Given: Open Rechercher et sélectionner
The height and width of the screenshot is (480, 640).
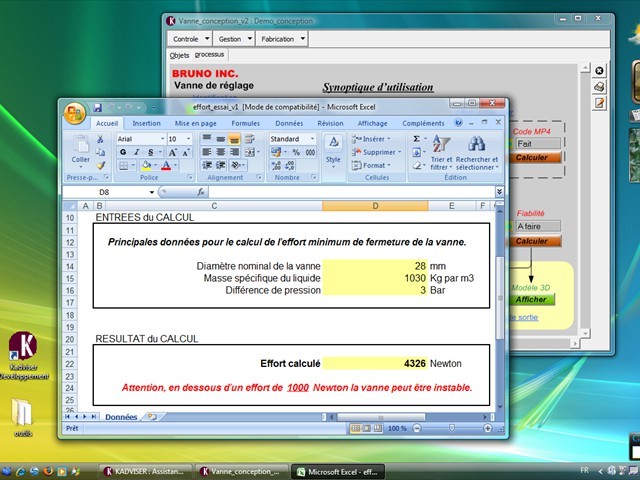Looking at the screenshot, I should tap(477, 153).
